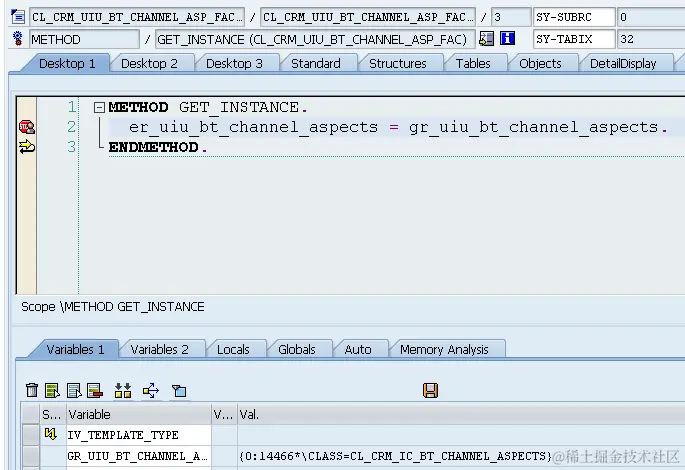Select the Auto tab
The height and width of the screenshot is (470, 685).
click(358, 349)
